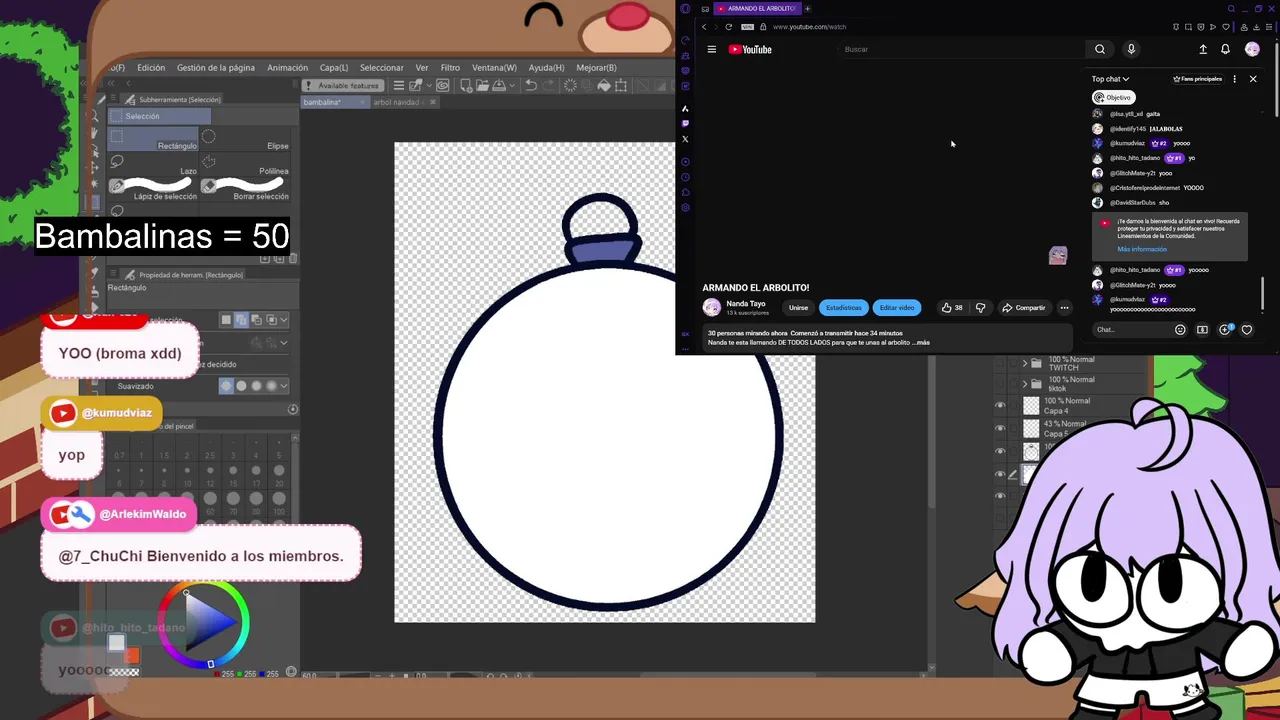Open the Gestión de la página menu
This screenshot has width=1280, height=720.
(216, 68)
